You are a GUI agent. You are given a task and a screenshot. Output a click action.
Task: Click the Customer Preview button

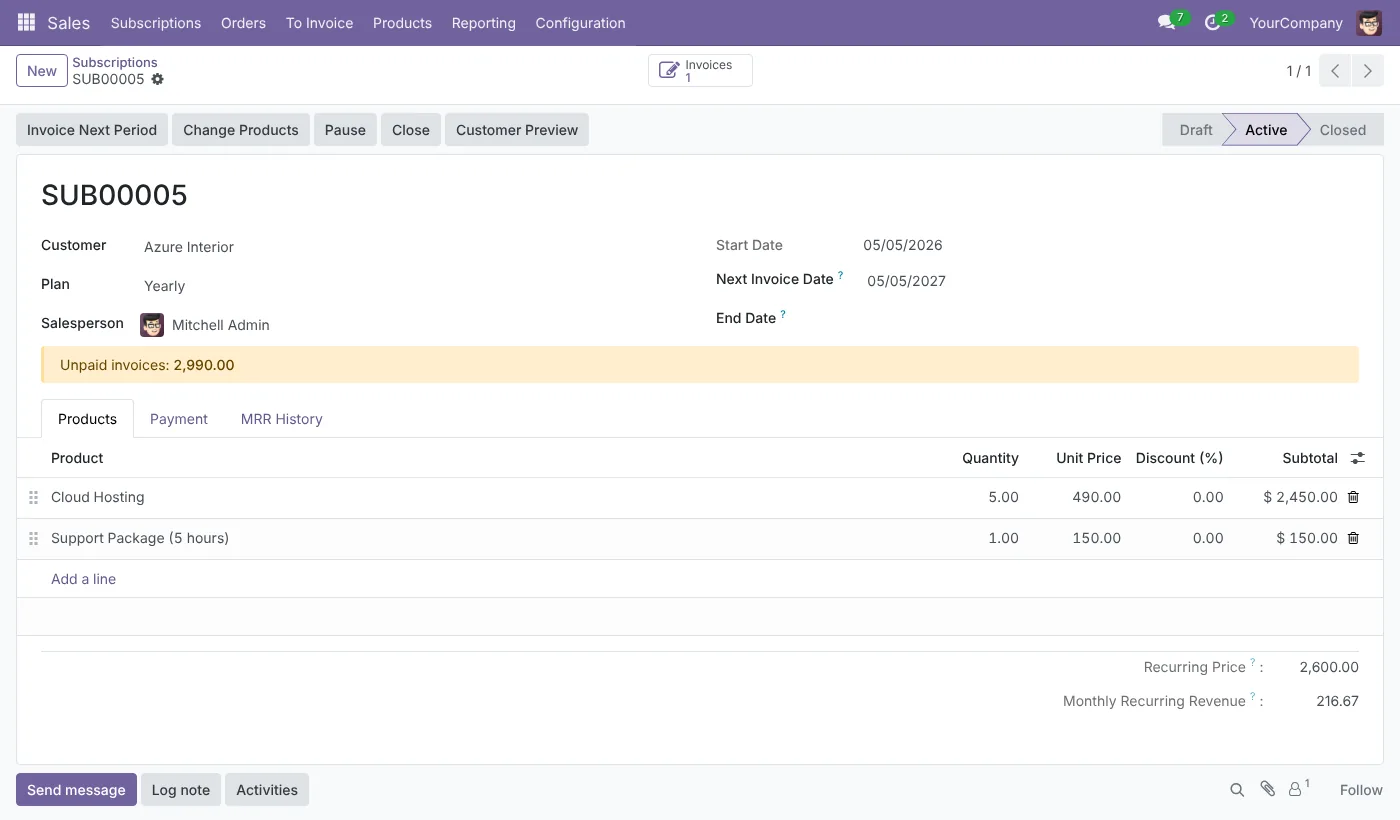[517, 130]
